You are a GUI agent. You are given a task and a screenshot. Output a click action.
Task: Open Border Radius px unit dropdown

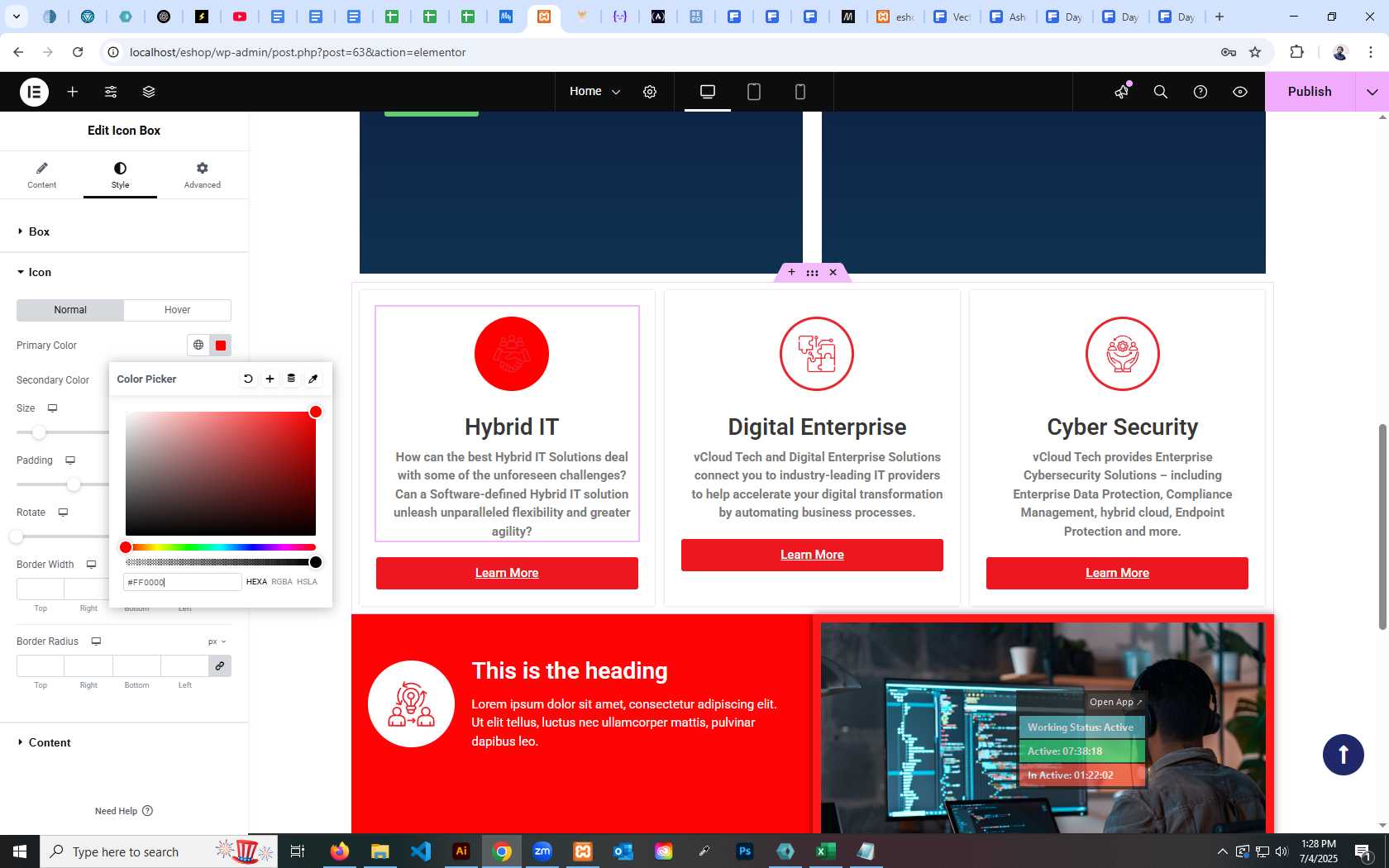pos(217,641)
